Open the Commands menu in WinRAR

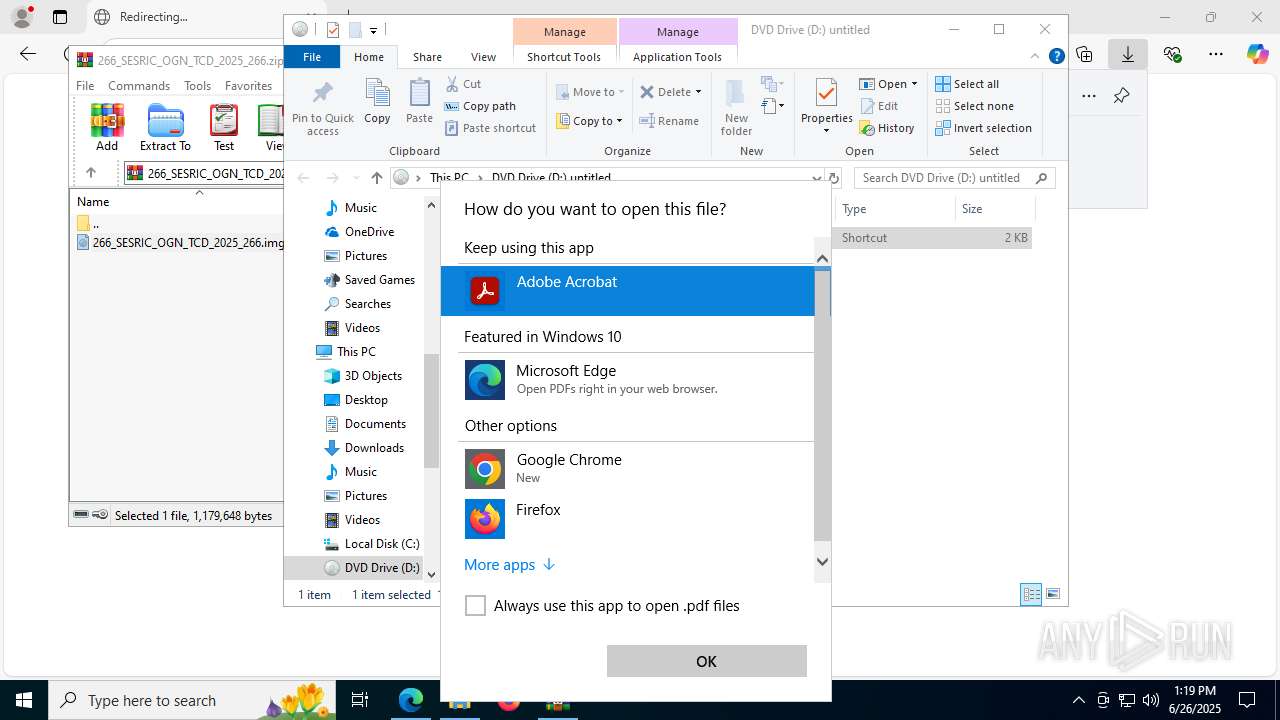click(x=139, y=86)
